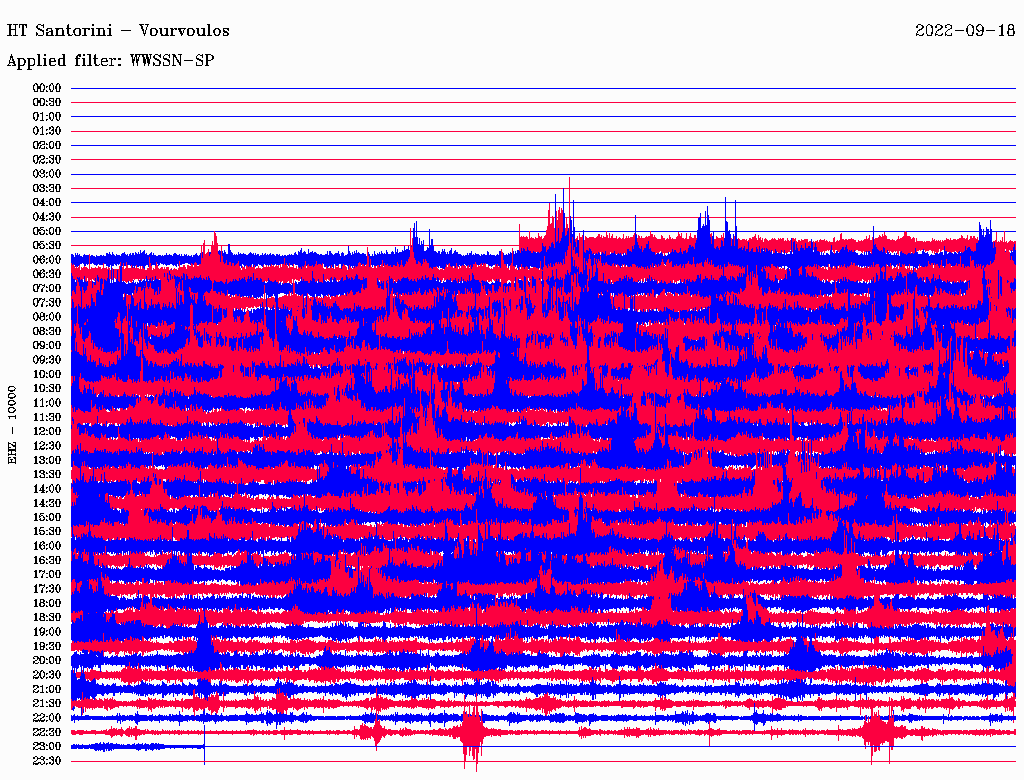
Task: Select the 09:30 time label
Action: [x=47, y=360]
